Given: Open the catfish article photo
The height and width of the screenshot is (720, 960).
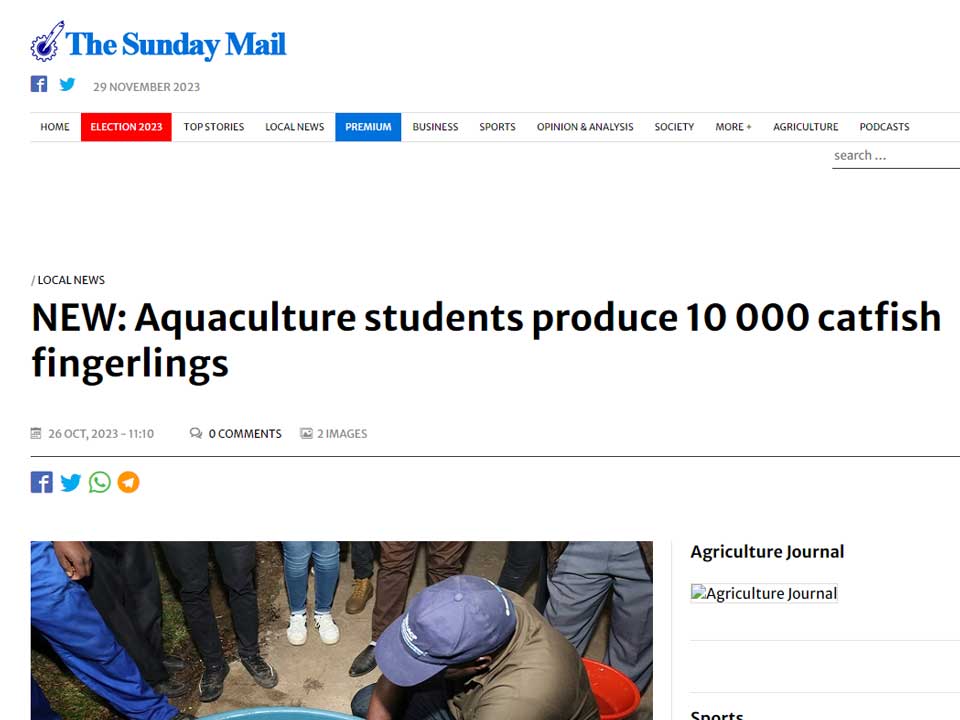Looking at the screenshot, I should click(x=341, y=630).
